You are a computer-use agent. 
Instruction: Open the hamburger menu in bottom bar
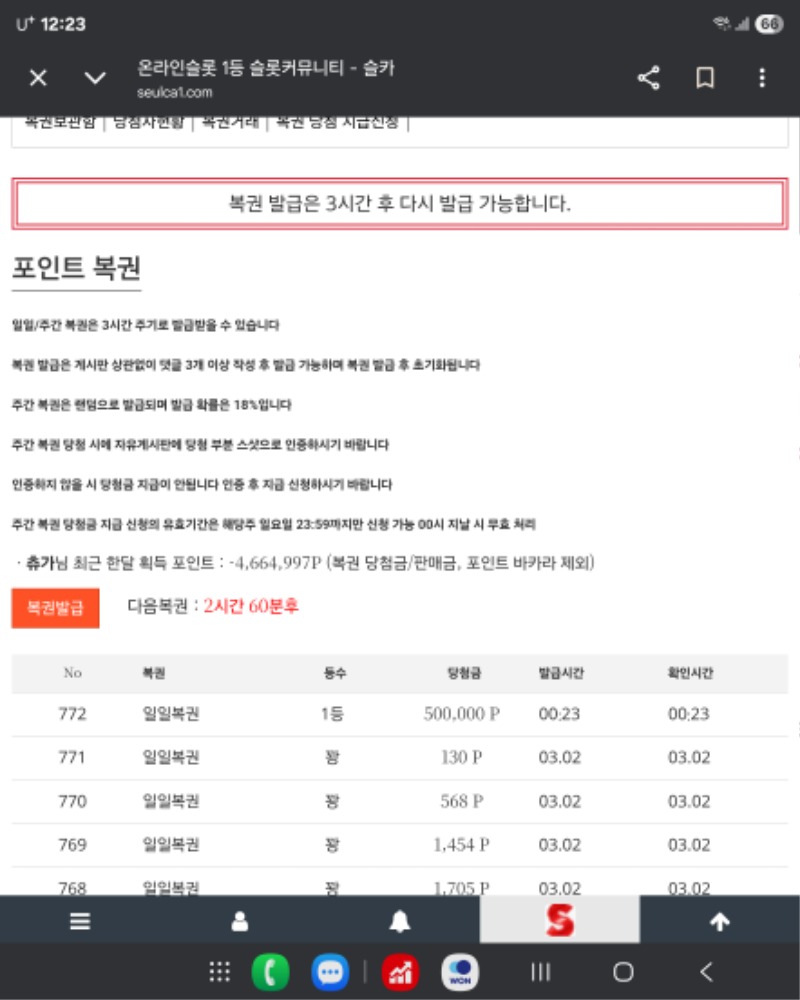coord(80,922)
